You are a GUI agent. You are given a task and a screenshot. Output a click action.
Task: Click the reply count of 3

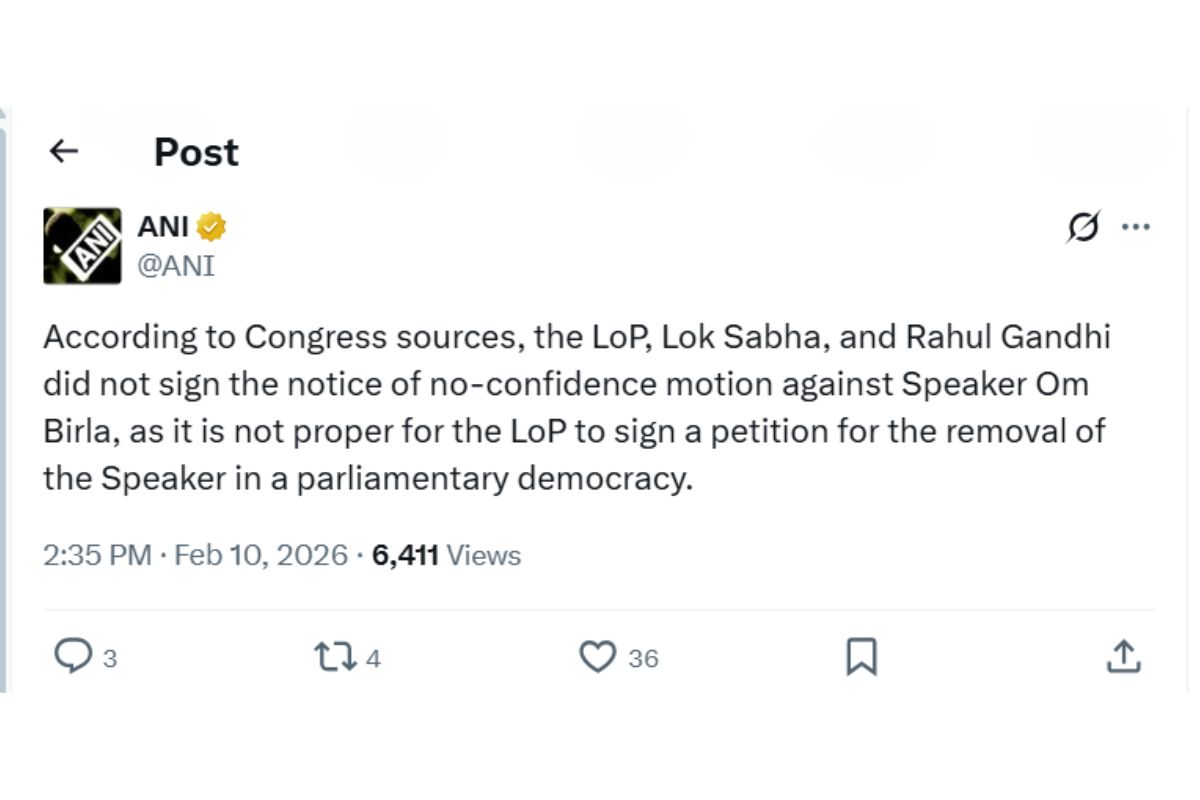[110, 659]
